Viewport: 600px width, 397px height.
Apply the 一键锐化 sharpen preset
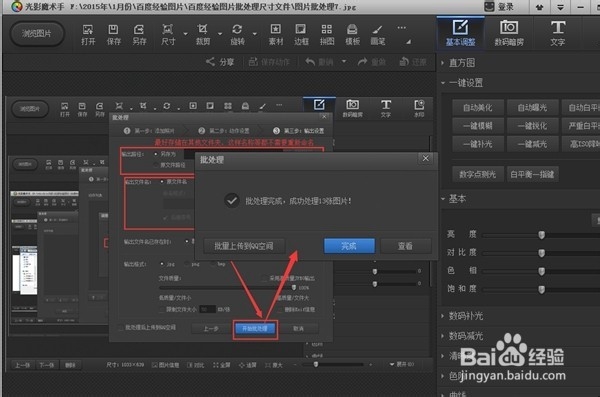coord(532,126)
